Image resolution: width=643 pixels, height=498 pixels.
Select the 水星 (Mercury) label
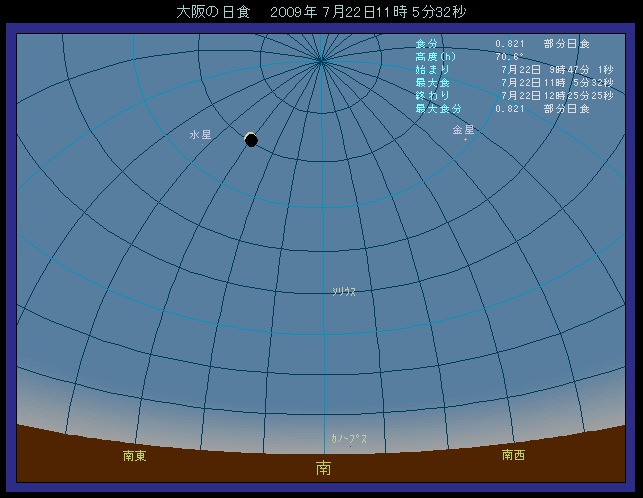coord(200,133)
